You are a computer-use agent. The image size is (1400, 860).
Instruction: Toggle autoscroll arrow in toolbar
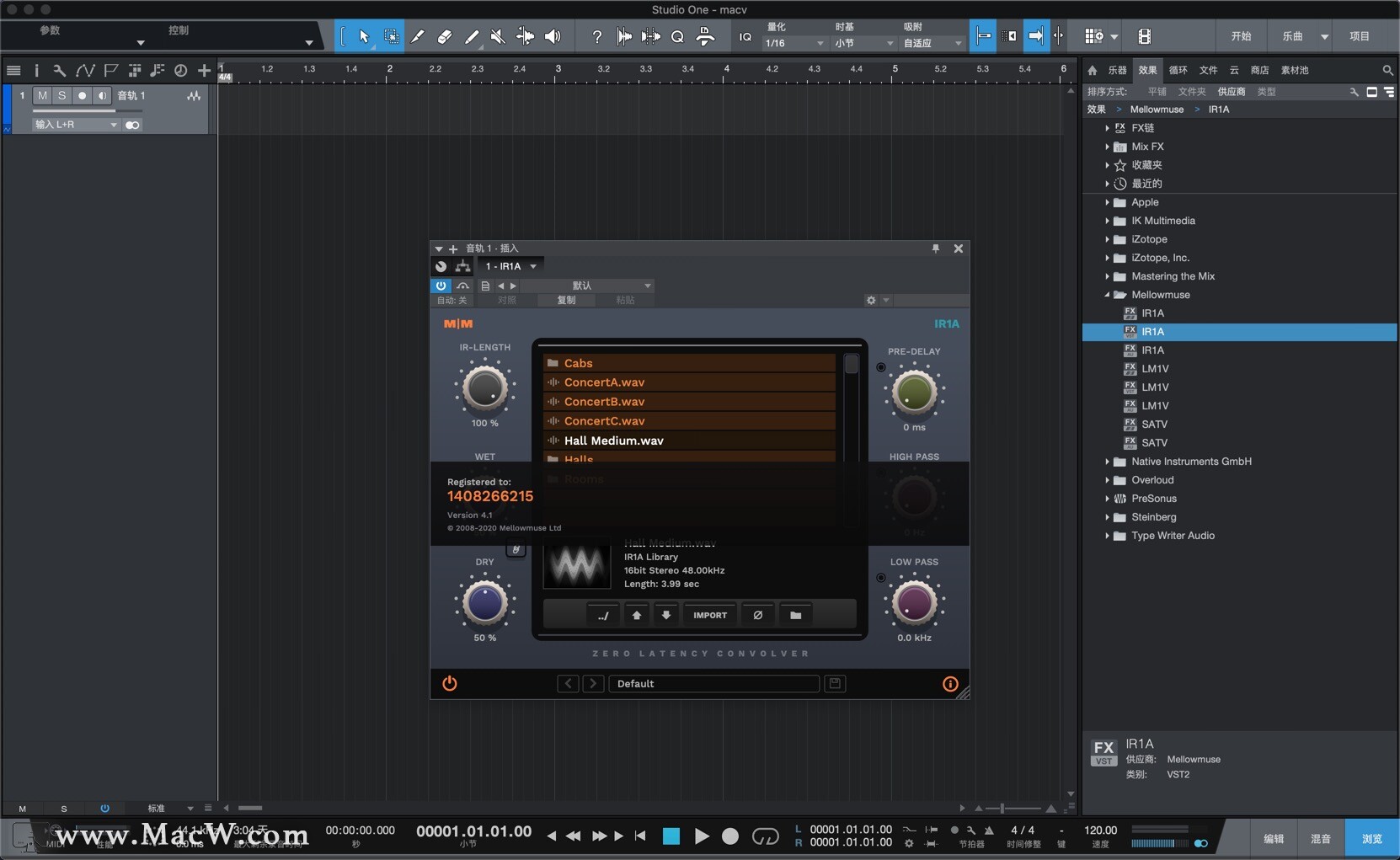1036,36
